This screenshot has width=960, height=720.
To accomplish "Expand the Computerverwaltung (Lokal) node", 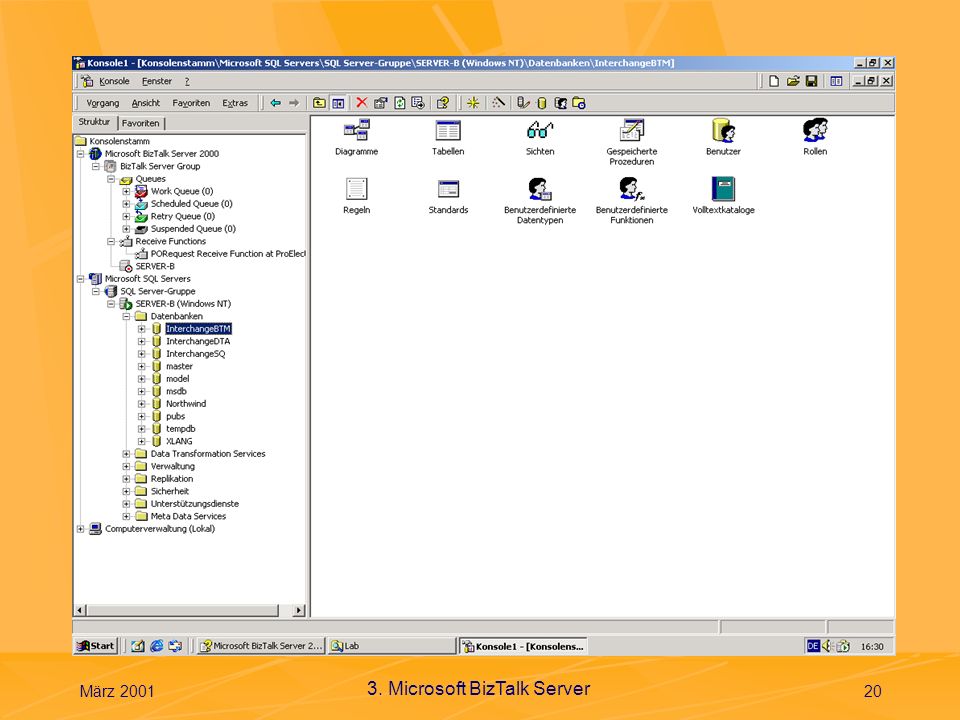I will (x=80, y=528).
